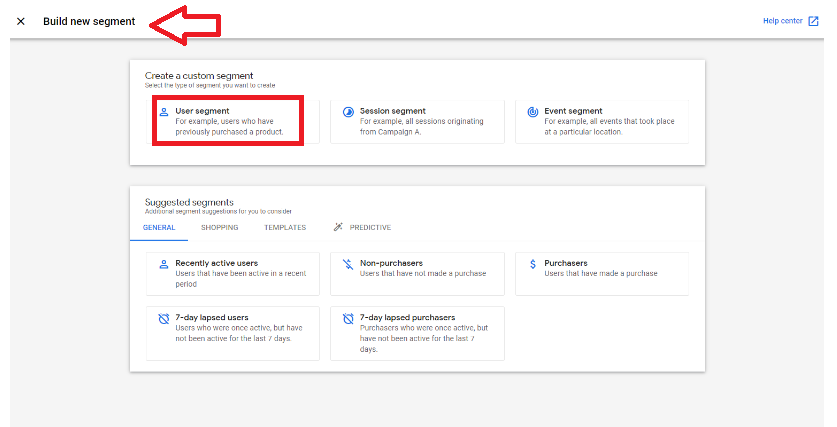
Task: Click the Suggested segments heading
Action: 189,202
